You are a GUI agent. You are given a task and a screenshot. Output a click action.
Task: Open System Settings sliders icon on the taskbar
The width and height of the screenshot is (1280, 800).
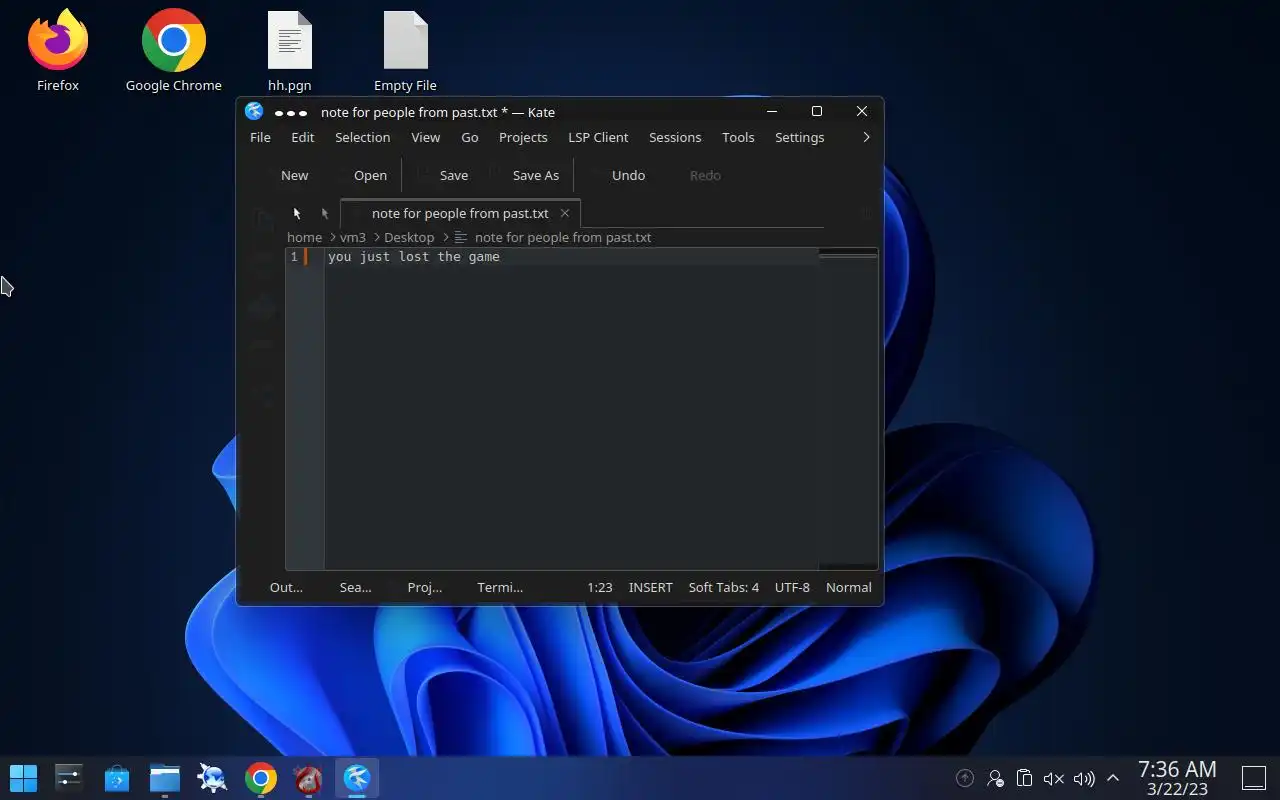click(69, 778)
